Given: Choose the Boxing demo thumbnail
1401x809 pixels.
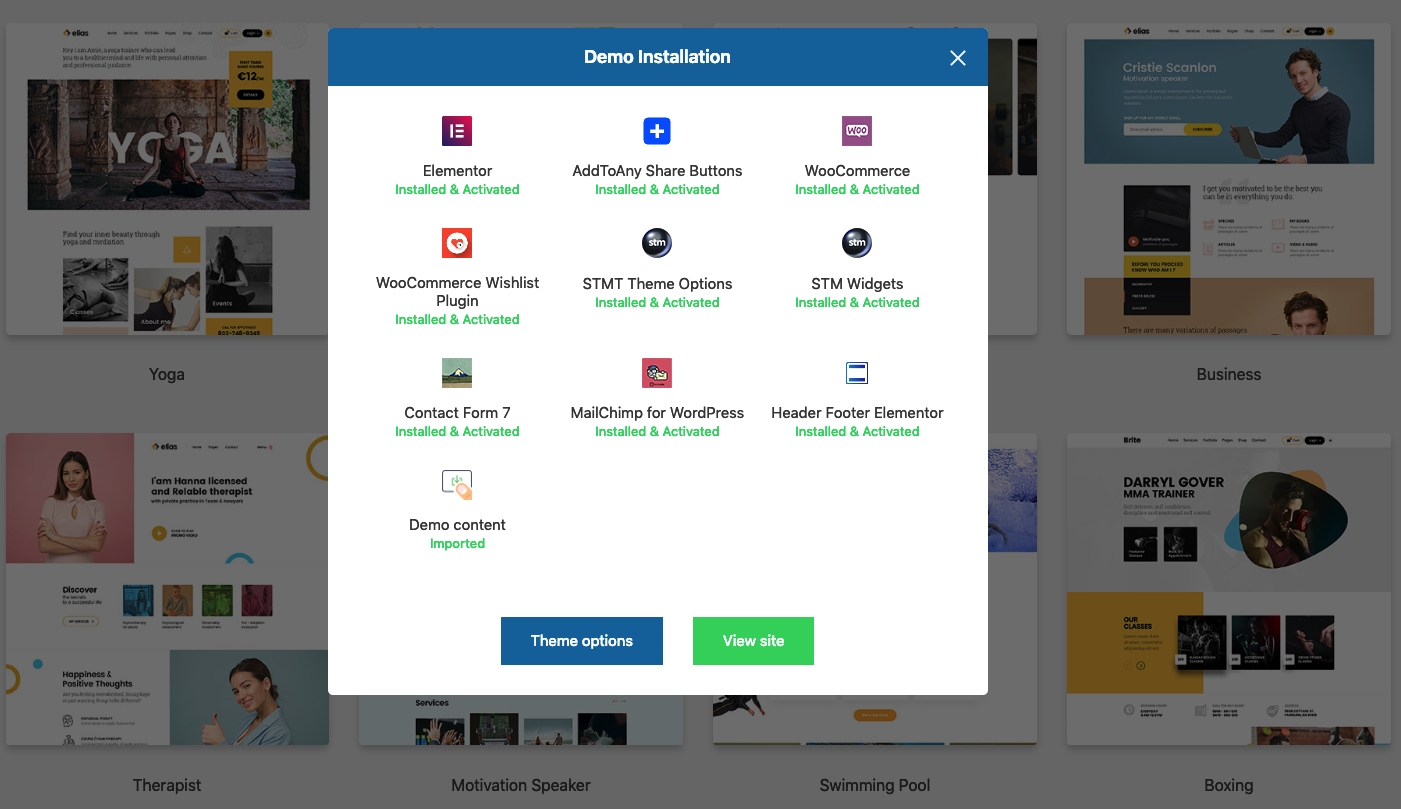Looking at the screenshot, I should point(1228,588).
